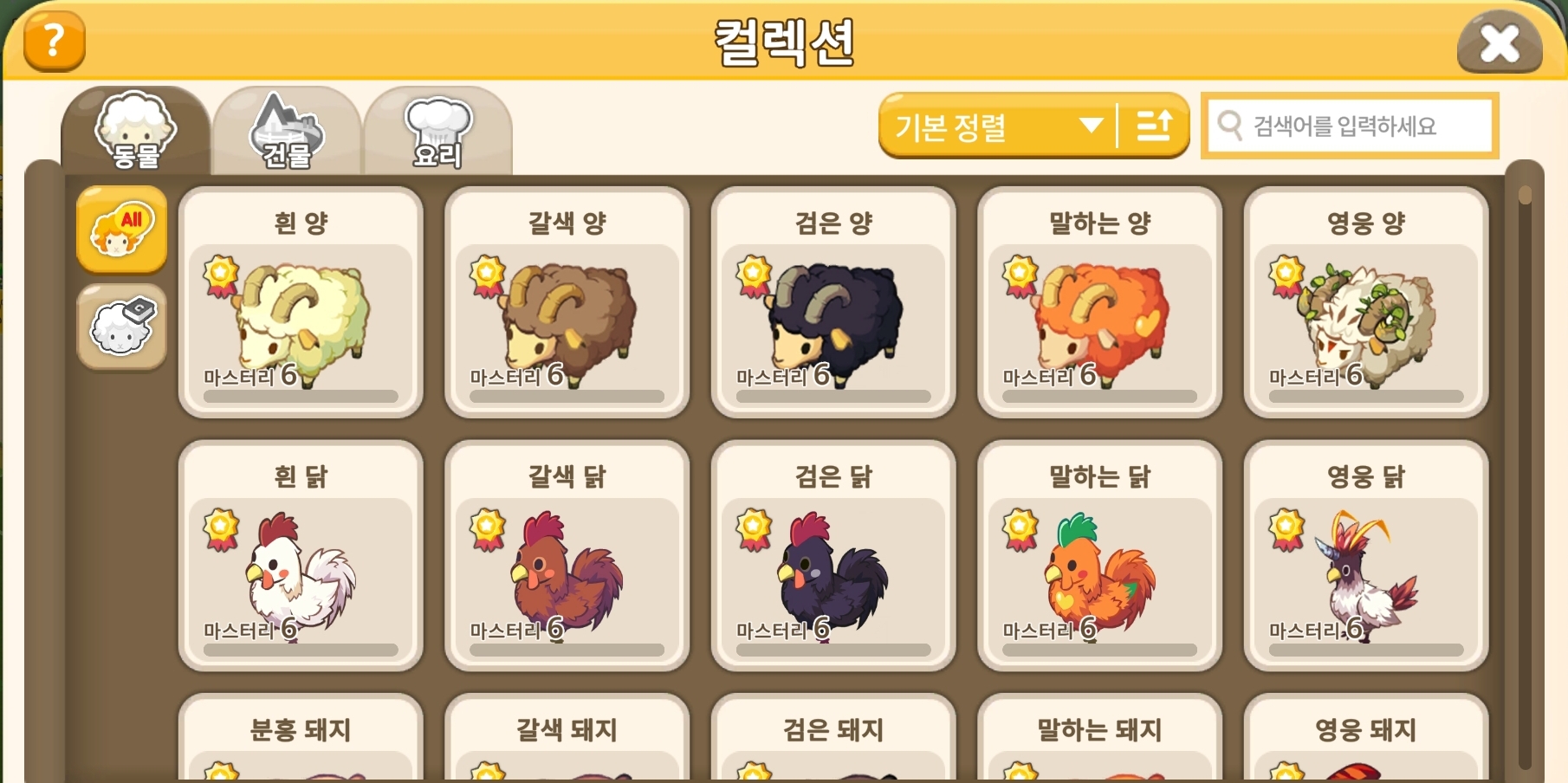Click the search field 검색어를 입력하세요
Viewport: 1568px width, 783px height.
[1350, 126]
